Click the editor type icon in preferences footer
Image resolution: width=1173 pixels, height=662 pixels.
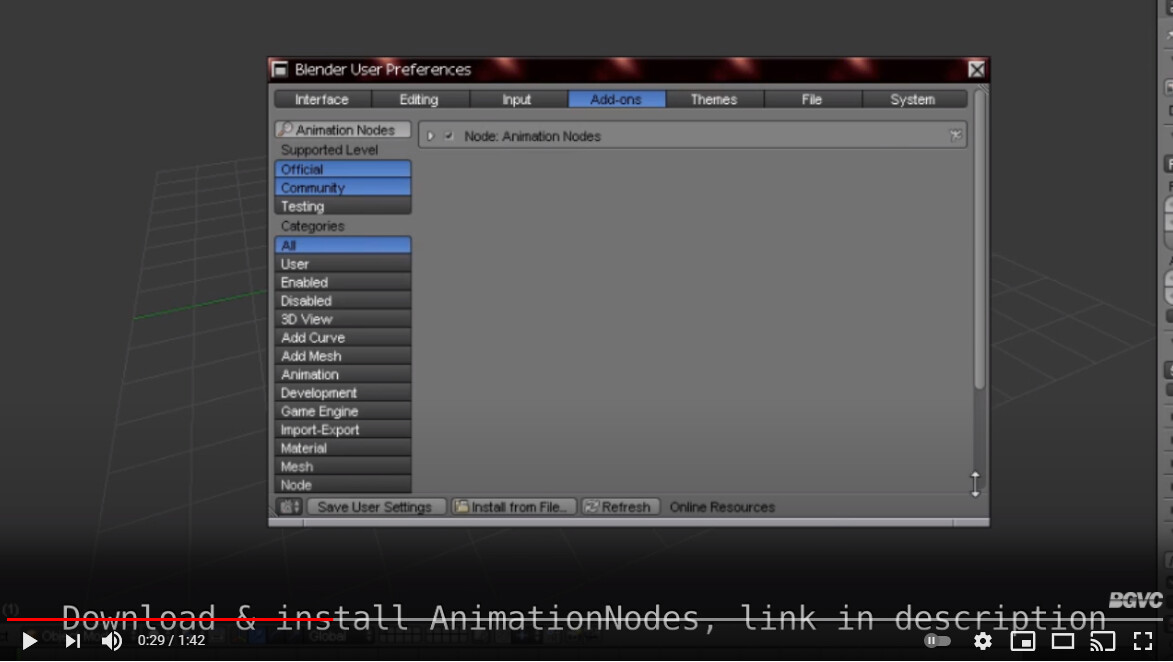click(290, 507)
